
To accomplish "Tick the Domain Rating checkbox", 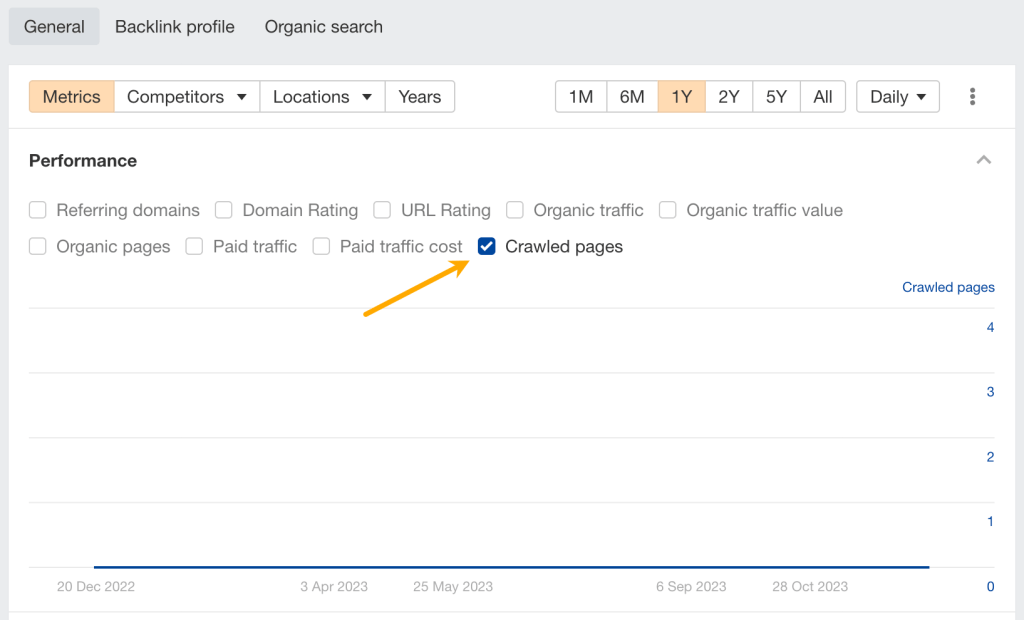I will point(224,210).
